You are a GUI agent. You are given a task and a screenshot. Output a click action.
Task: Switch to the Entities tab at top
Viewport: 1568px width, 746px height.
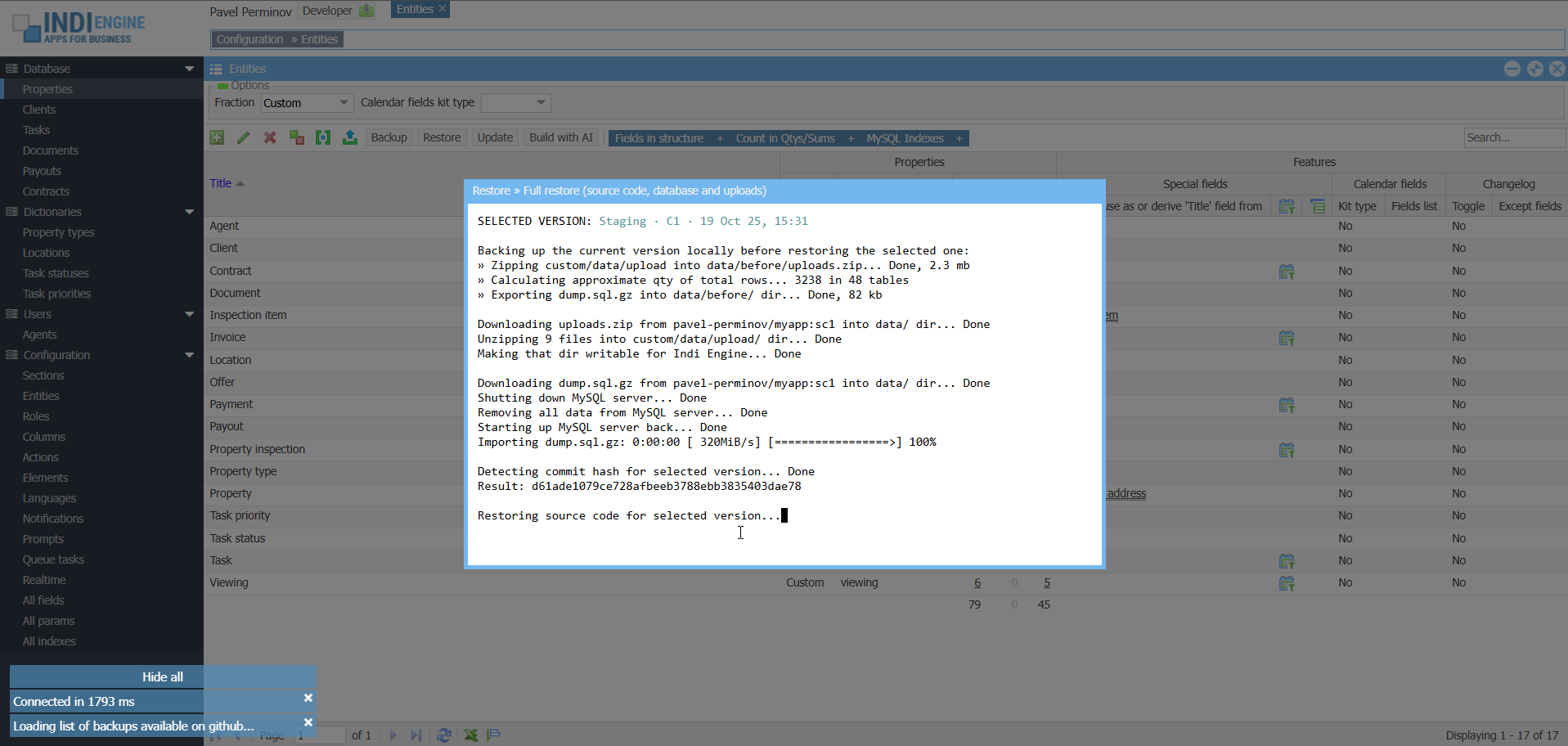pyautogui.click(x=415, y=9)
